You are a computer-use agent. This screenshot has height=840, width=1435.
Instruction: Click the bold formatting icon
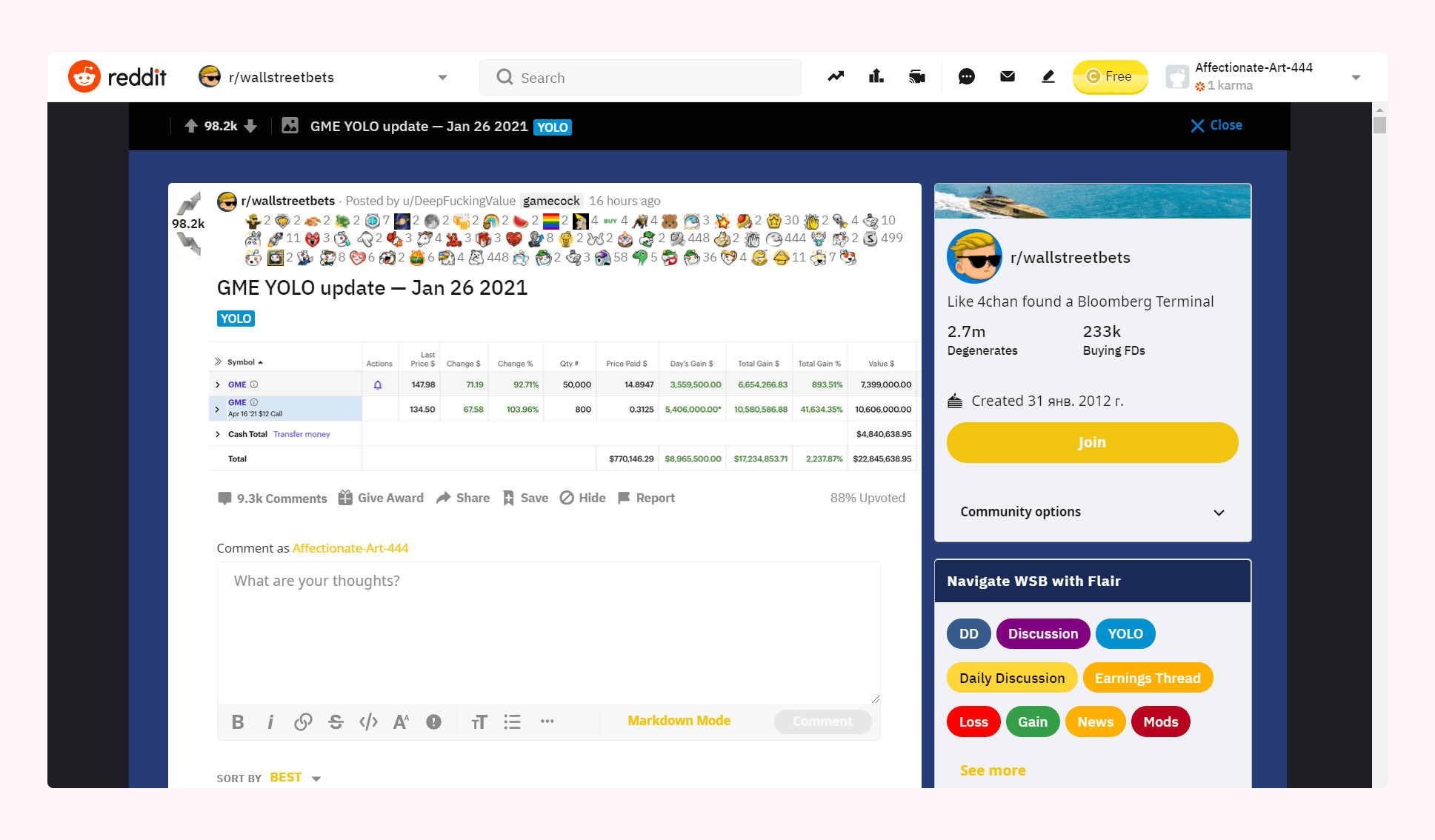238,721
